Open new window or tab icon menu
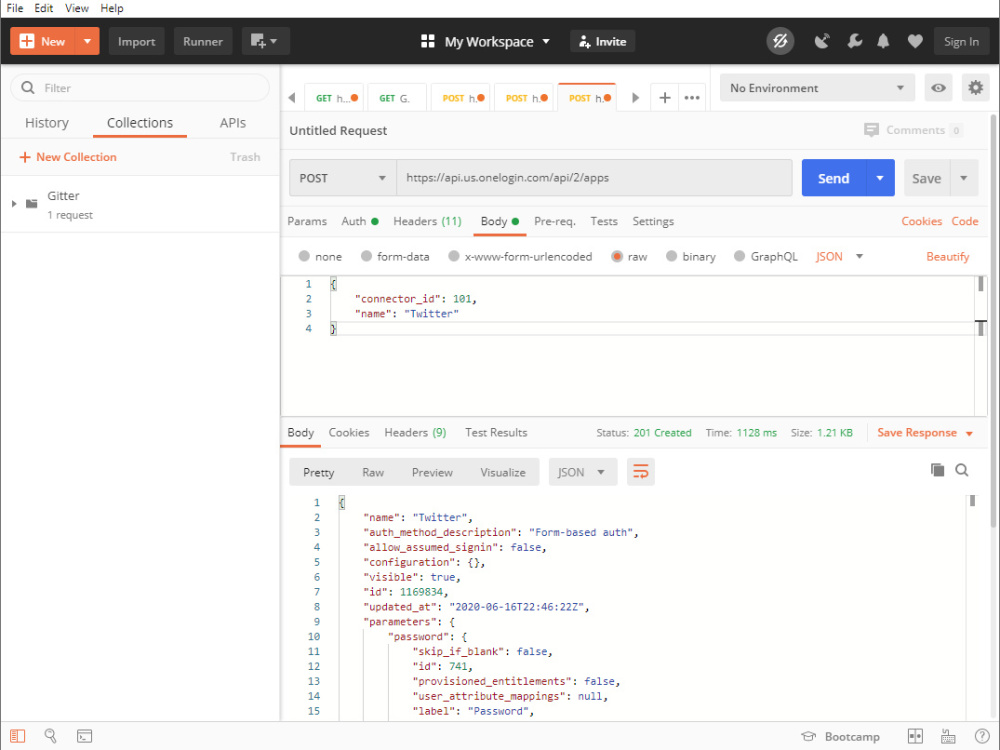Screen dimensions: 1000x750 (x=265, y=41)
